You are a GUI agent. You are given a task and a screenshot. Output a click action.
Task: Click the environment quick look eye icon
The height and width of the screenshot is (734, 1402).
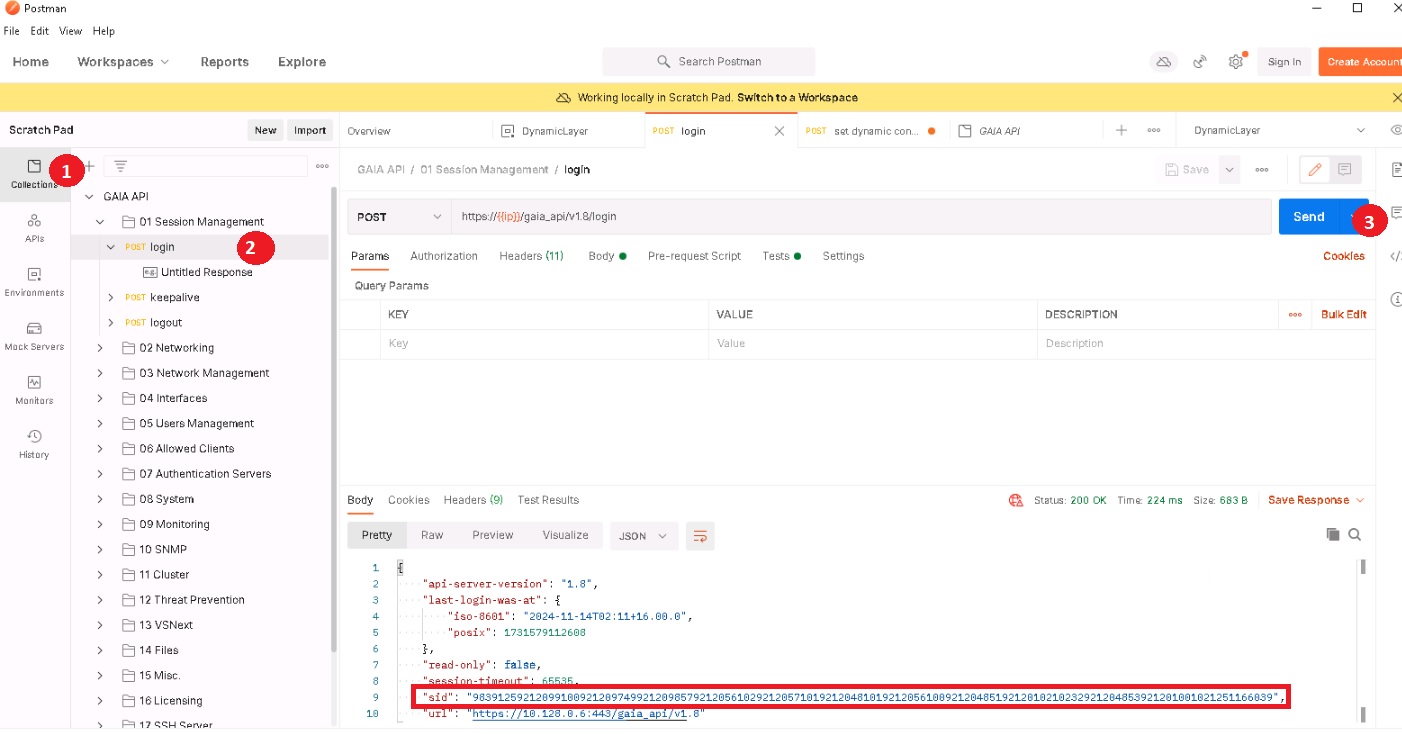tap(1396, 131)
